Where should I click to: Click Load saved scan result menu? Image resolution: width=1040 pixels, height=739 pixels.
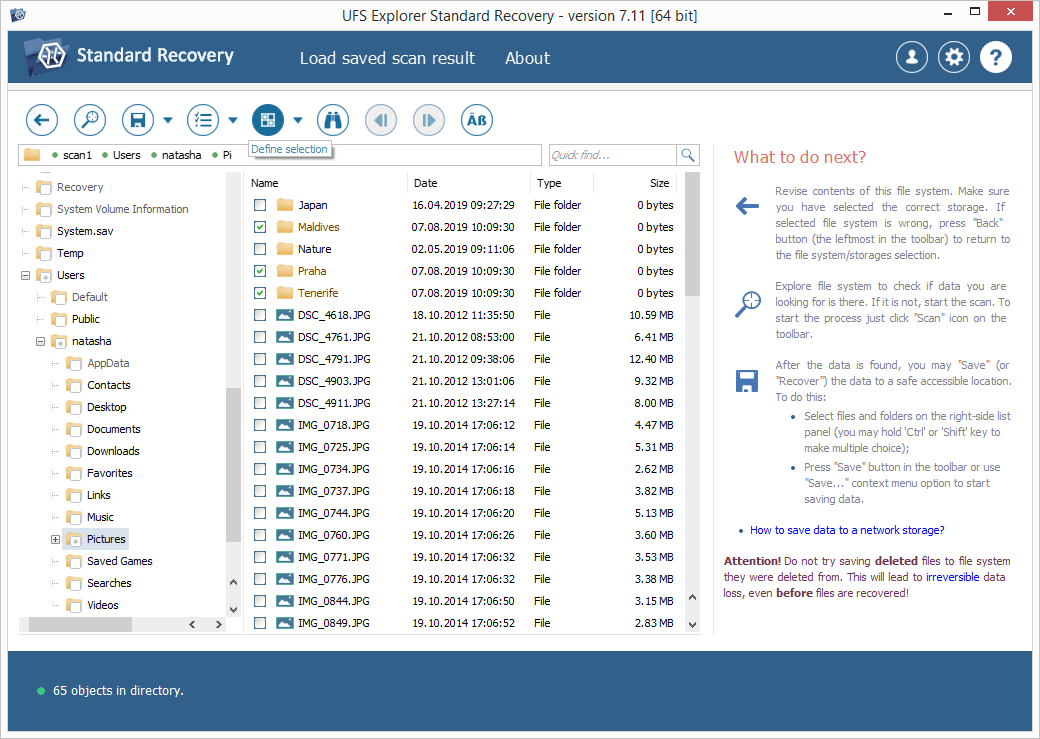pyautogui.click(x=387, y=58)
